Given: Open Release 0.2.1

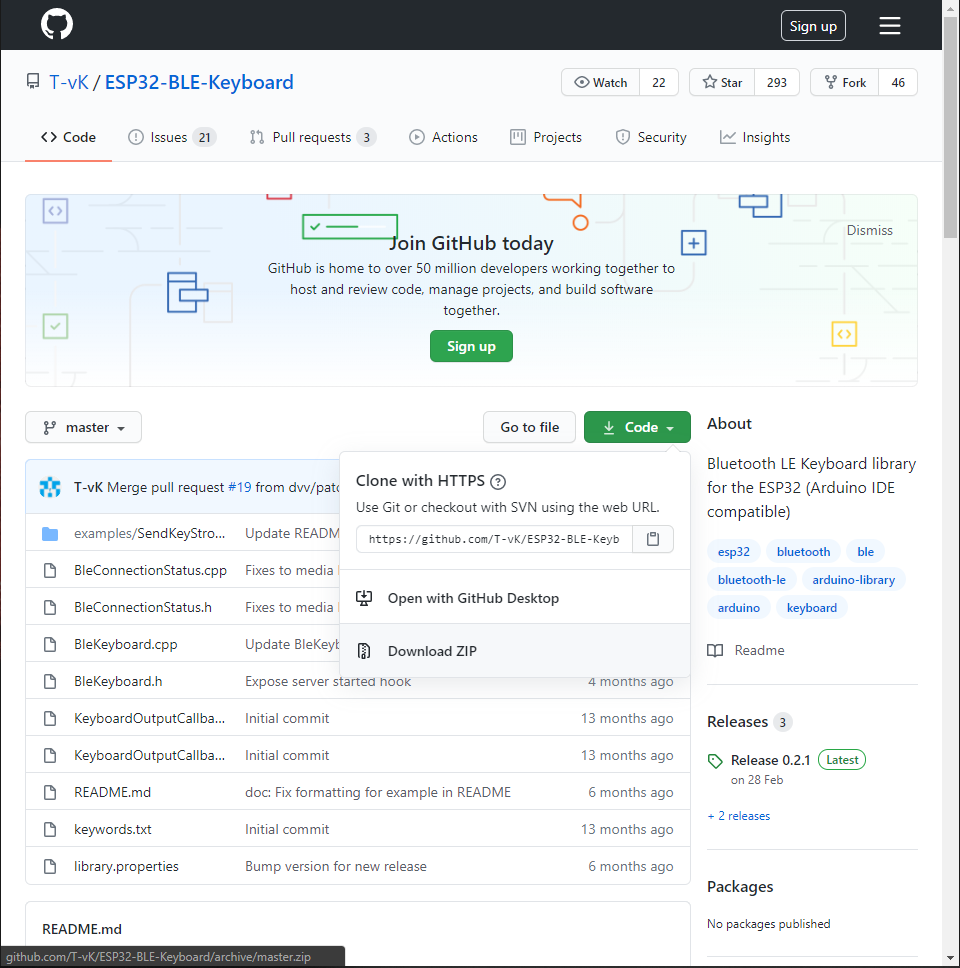Looking at the screenshot, I should (770, 761).
